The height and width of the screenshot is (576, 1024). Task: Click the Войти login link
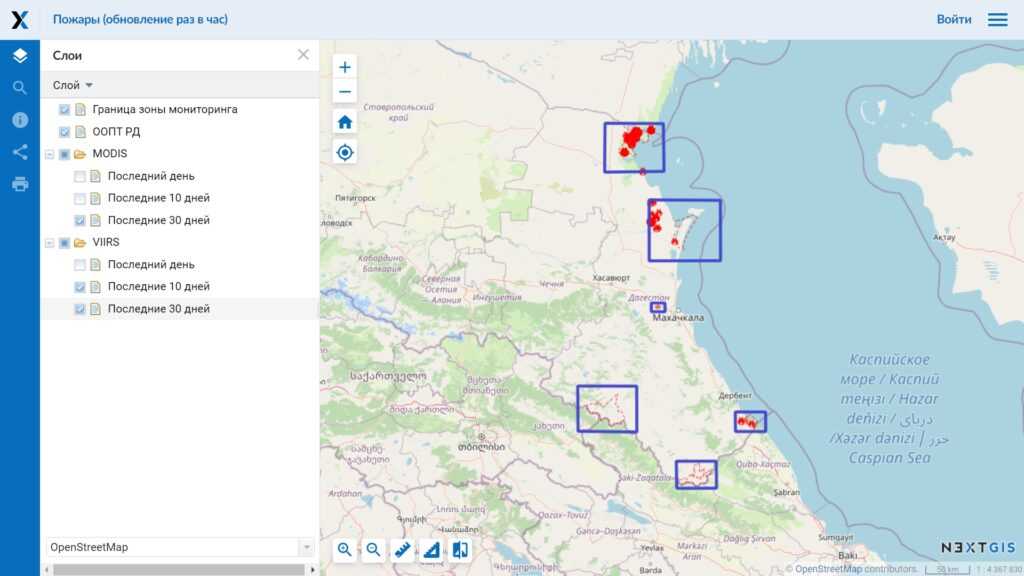click(x=953, y=20)
